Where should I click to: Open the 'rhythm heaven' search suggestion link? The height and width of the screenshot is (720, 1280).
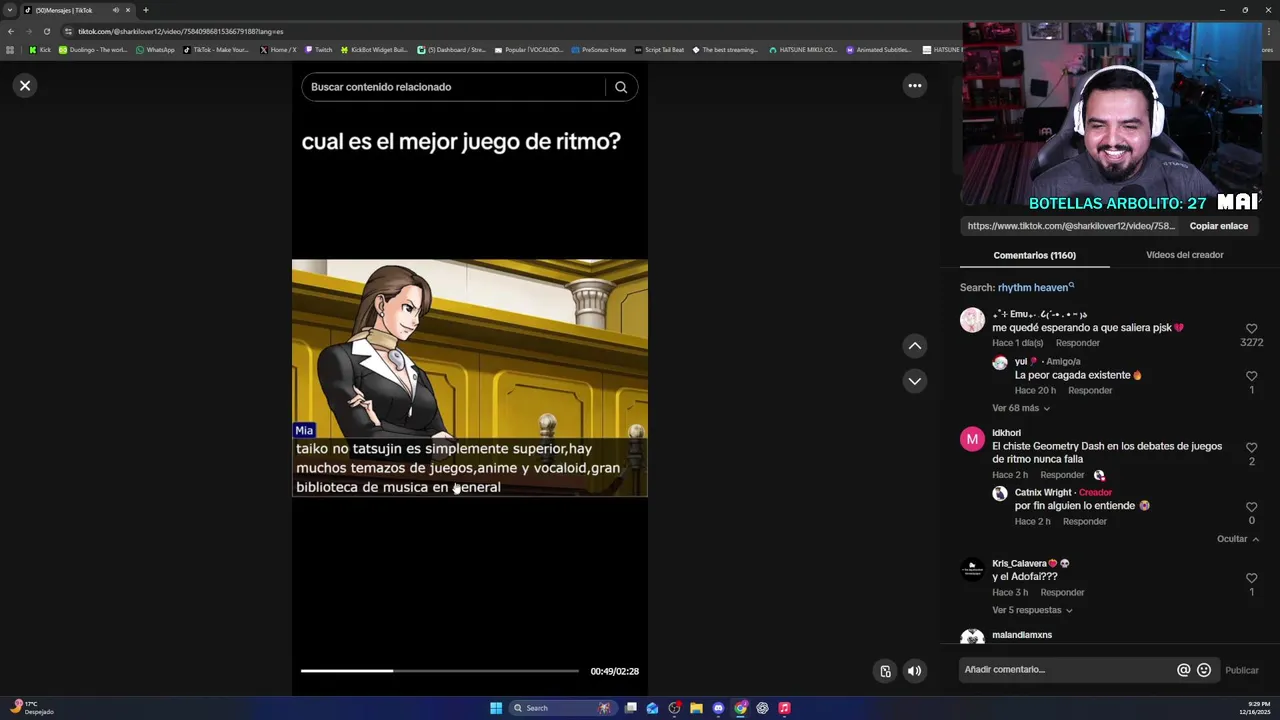(x=1035, y=288)
